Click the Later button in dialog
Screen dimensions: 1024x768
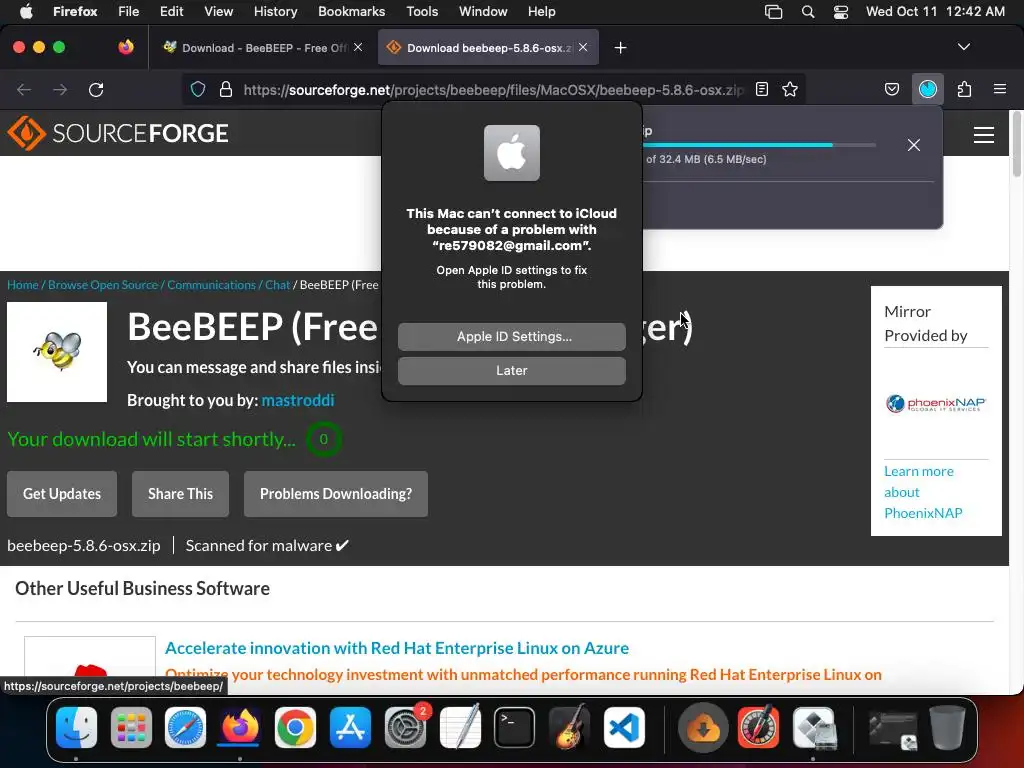[x=511, y=370]
